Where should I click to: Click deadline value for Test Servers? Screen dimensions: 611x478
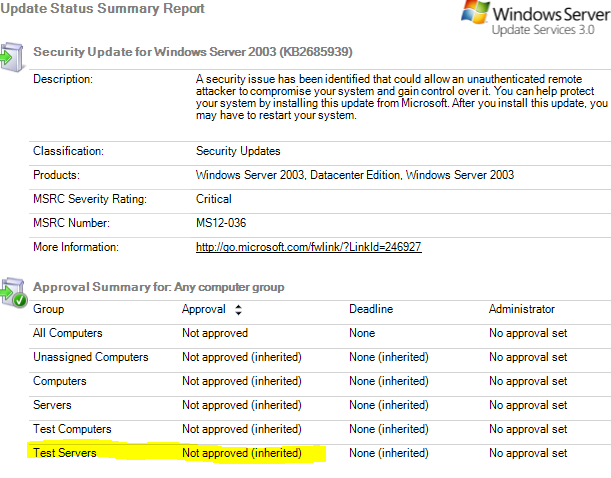coord(389,453)
